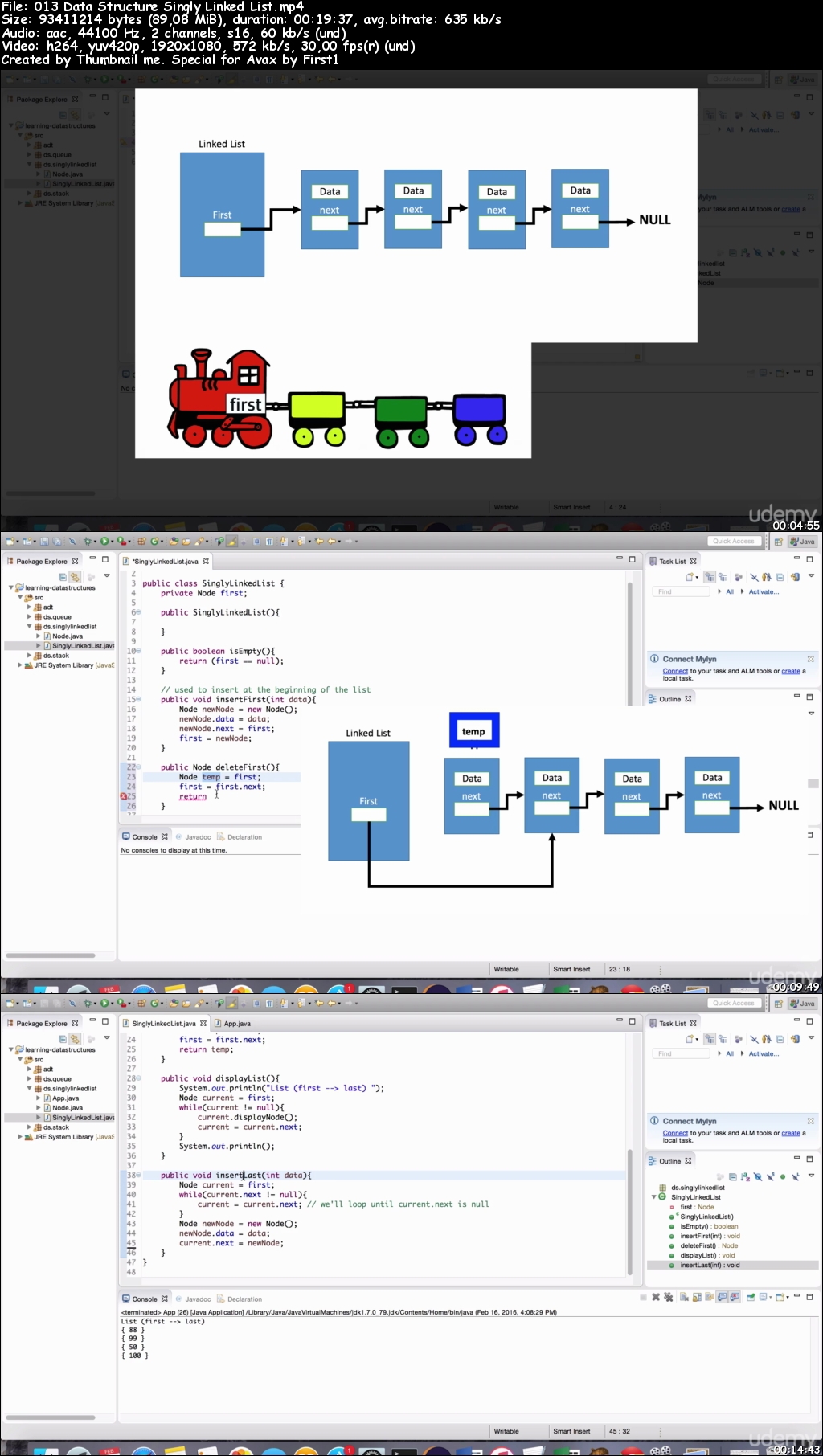Click Open Perspective icon in 00:14:43 frame

pos(778,1004)
